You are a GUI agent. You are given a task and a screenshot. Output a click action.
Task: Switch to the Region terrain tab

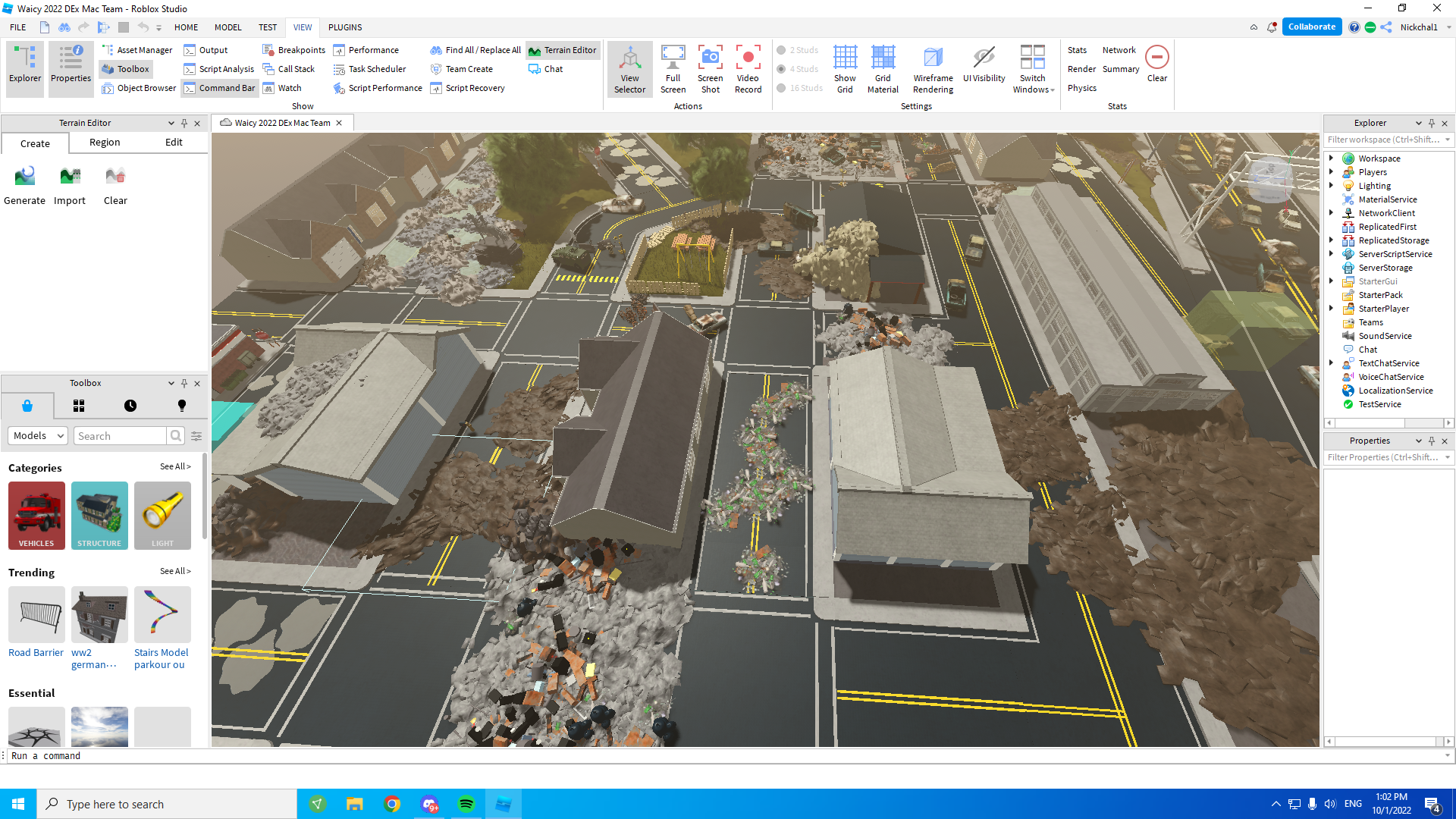105,142
